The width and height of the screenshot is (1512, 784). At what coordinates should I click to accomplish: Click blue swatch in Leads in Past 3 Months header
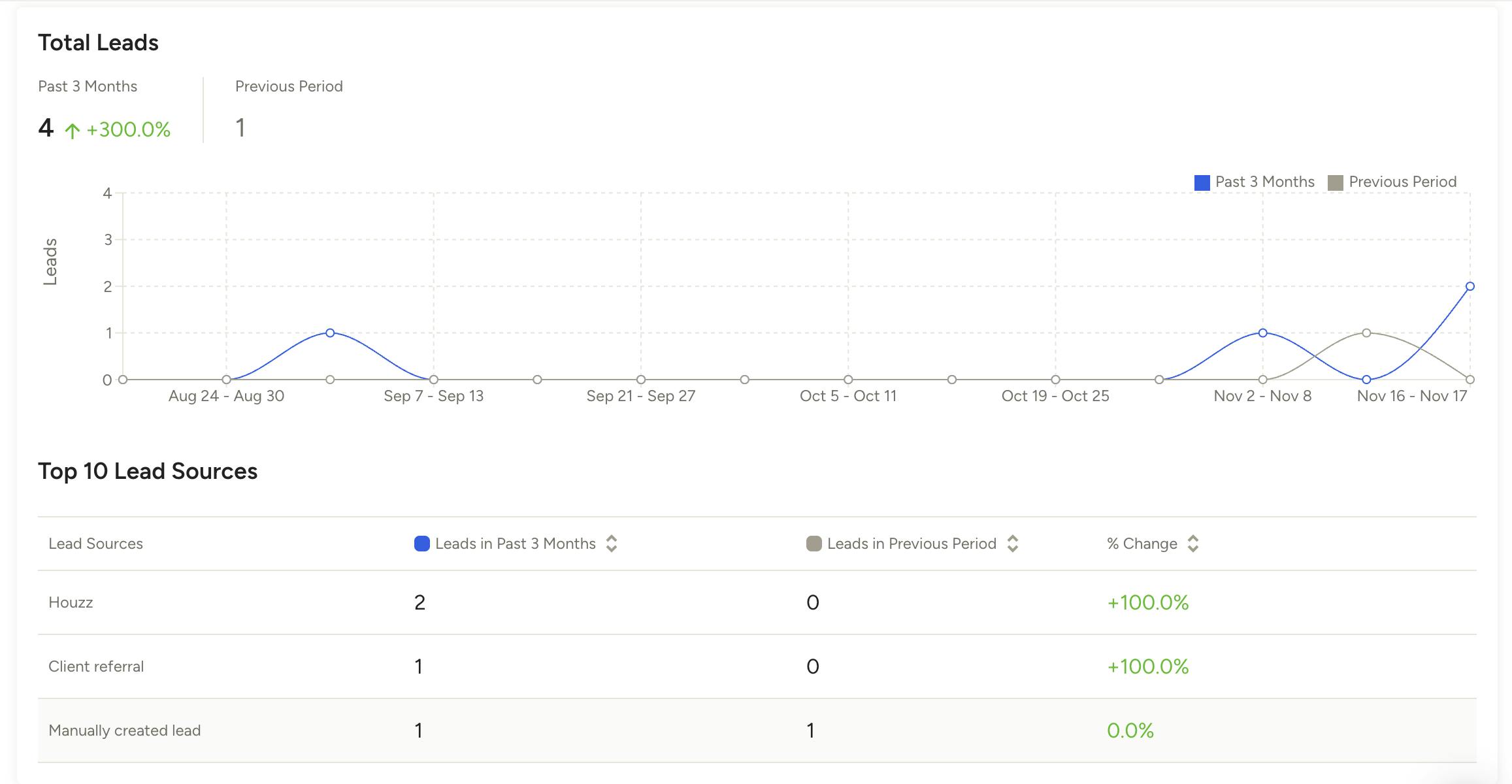pyautogui.click(x=421, y=544)
